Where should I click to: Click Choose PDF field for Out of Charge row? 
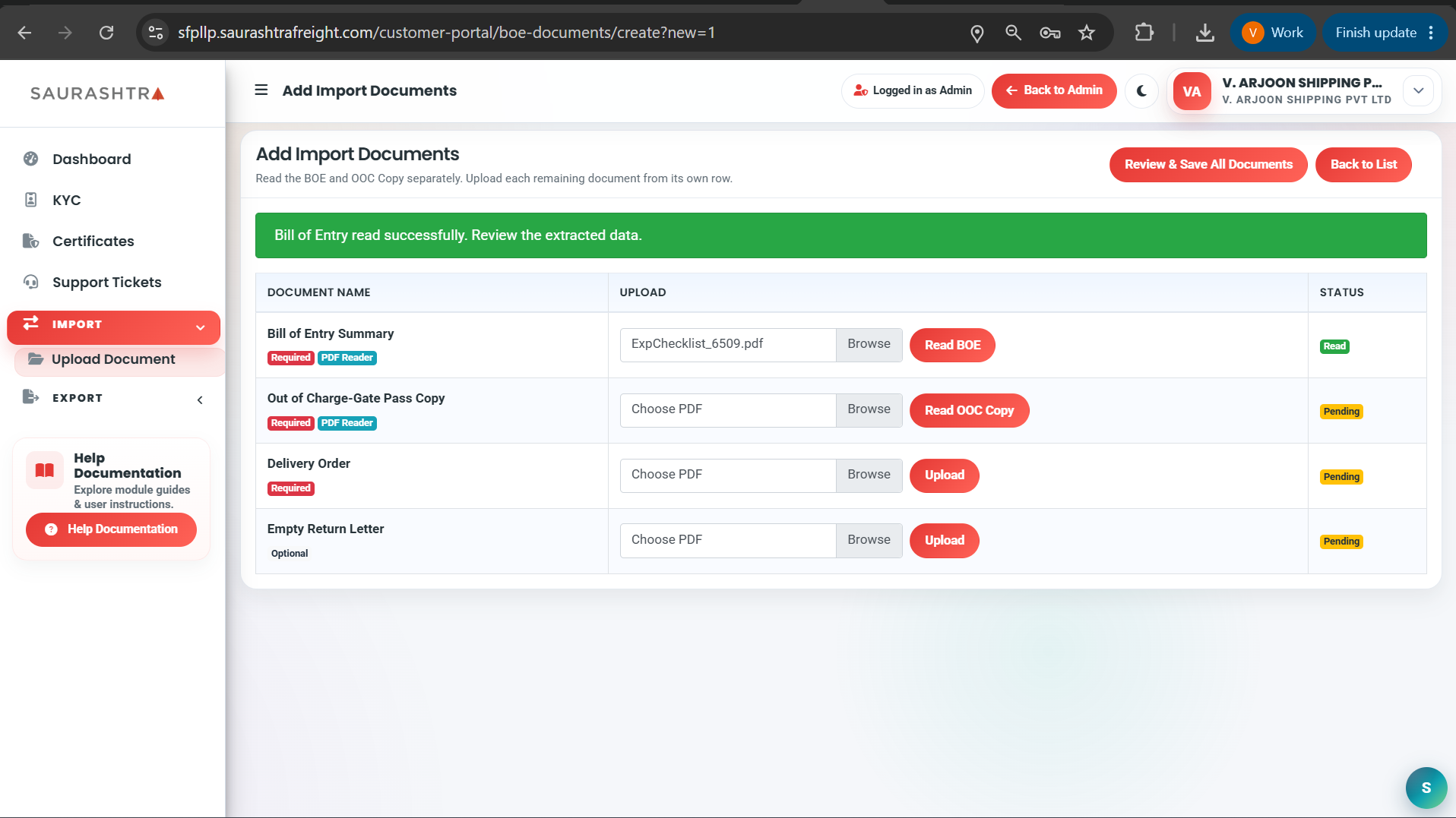click(728, 409)
